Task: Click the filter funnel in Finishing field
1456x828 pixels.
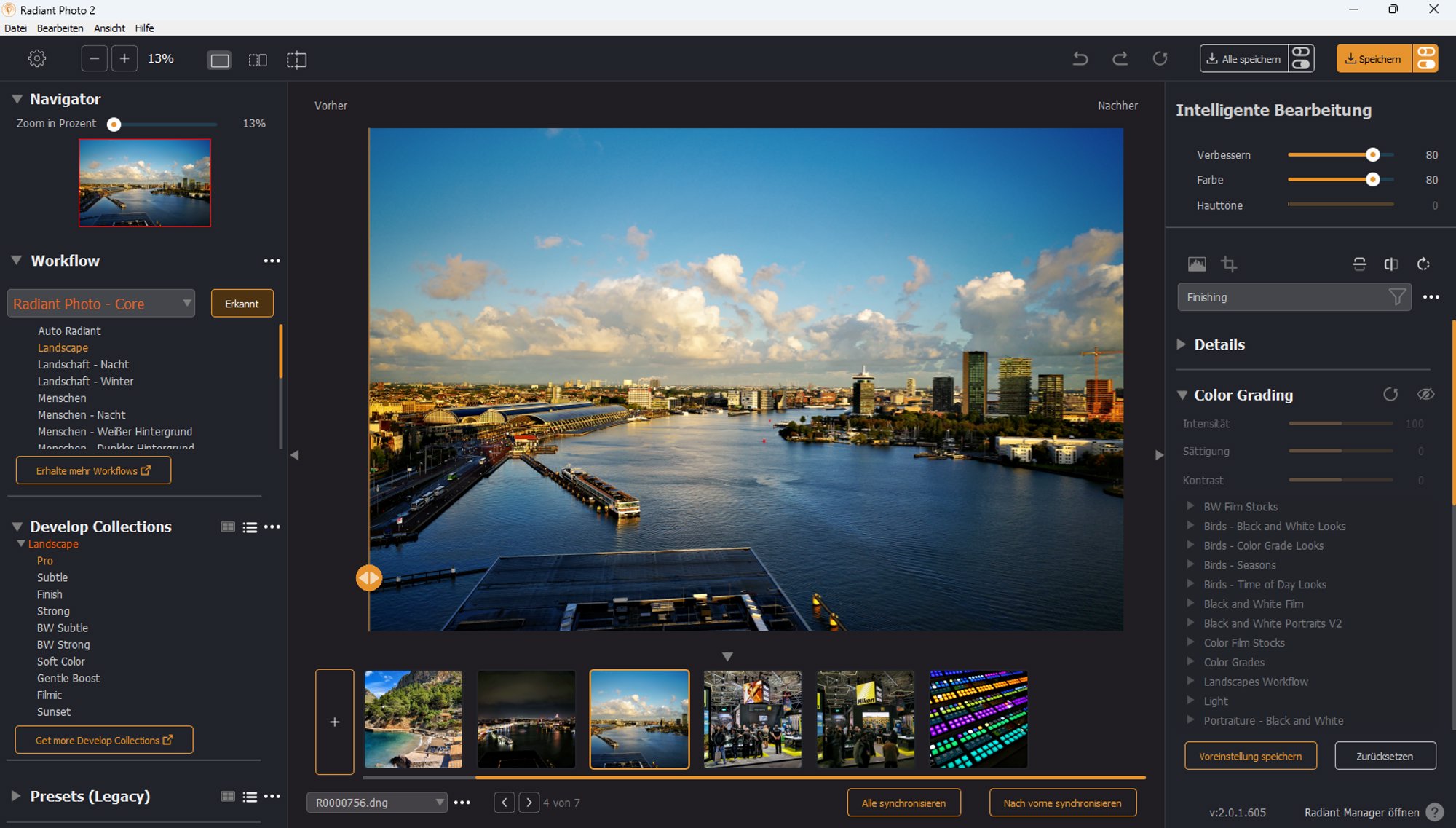Action: 1396,297
